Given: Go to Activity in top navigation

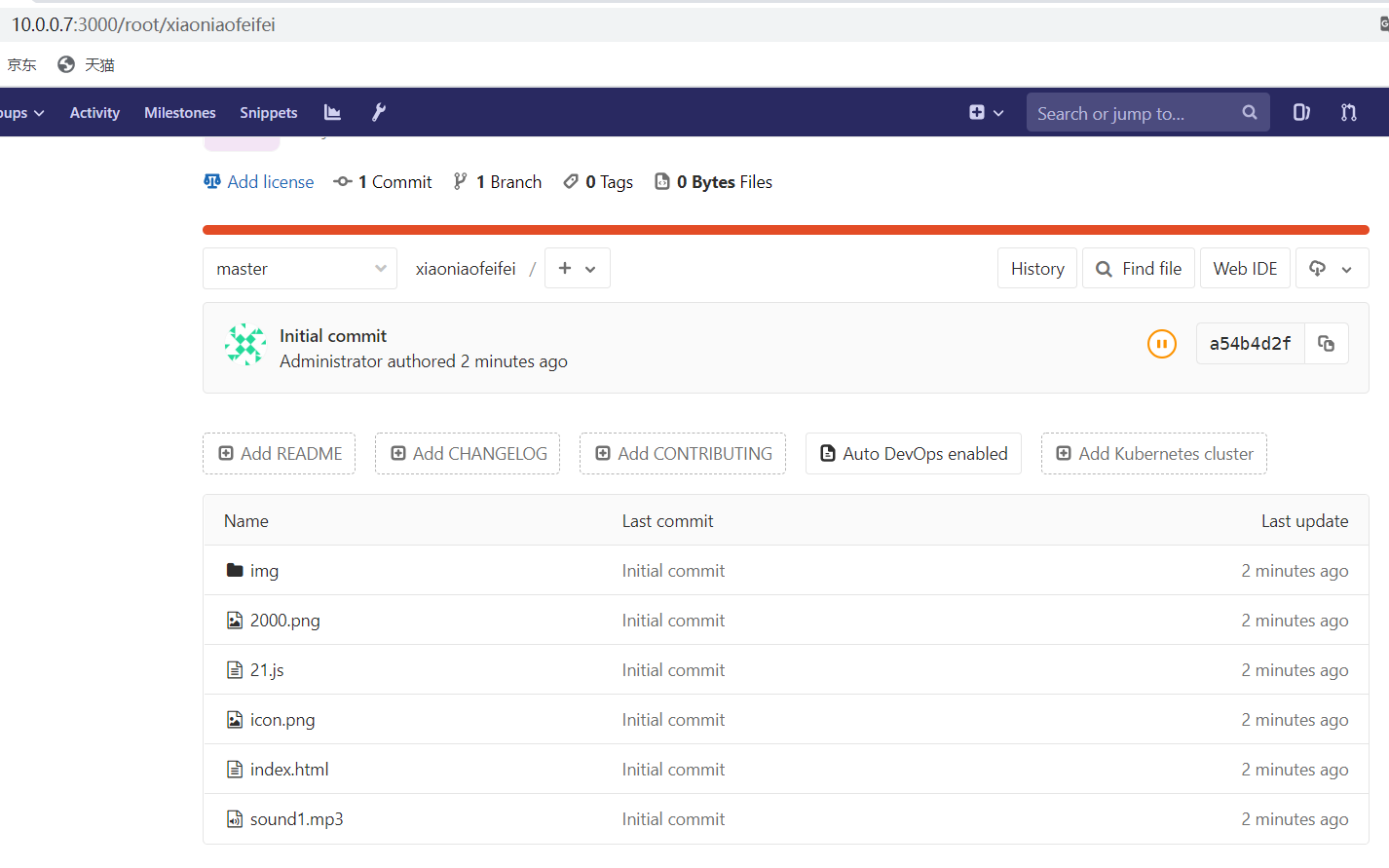Looking at the screenshot, I should click(94, 113).
